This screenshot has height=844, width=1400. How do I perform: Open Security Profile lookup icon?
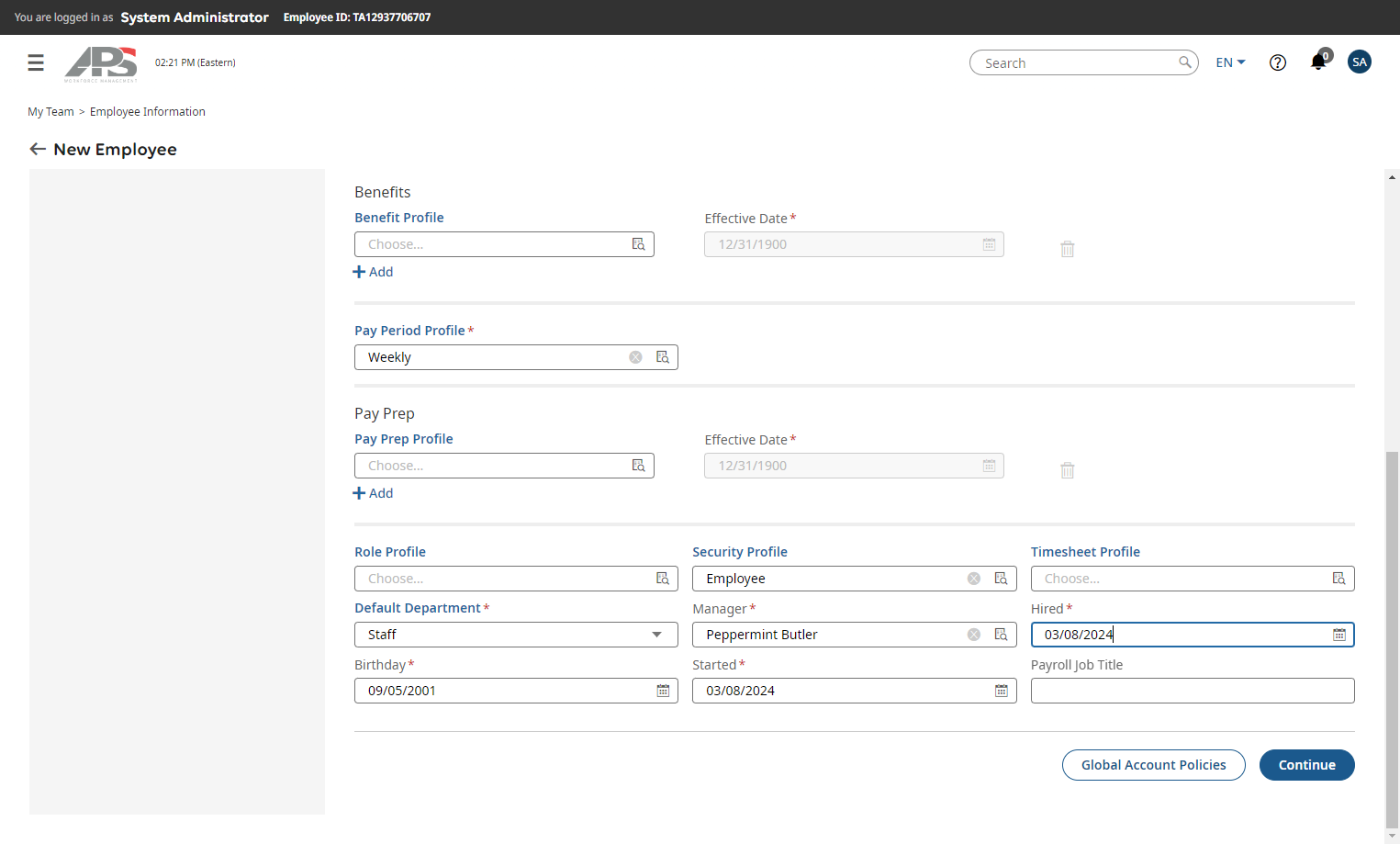tap(1001, 579)
